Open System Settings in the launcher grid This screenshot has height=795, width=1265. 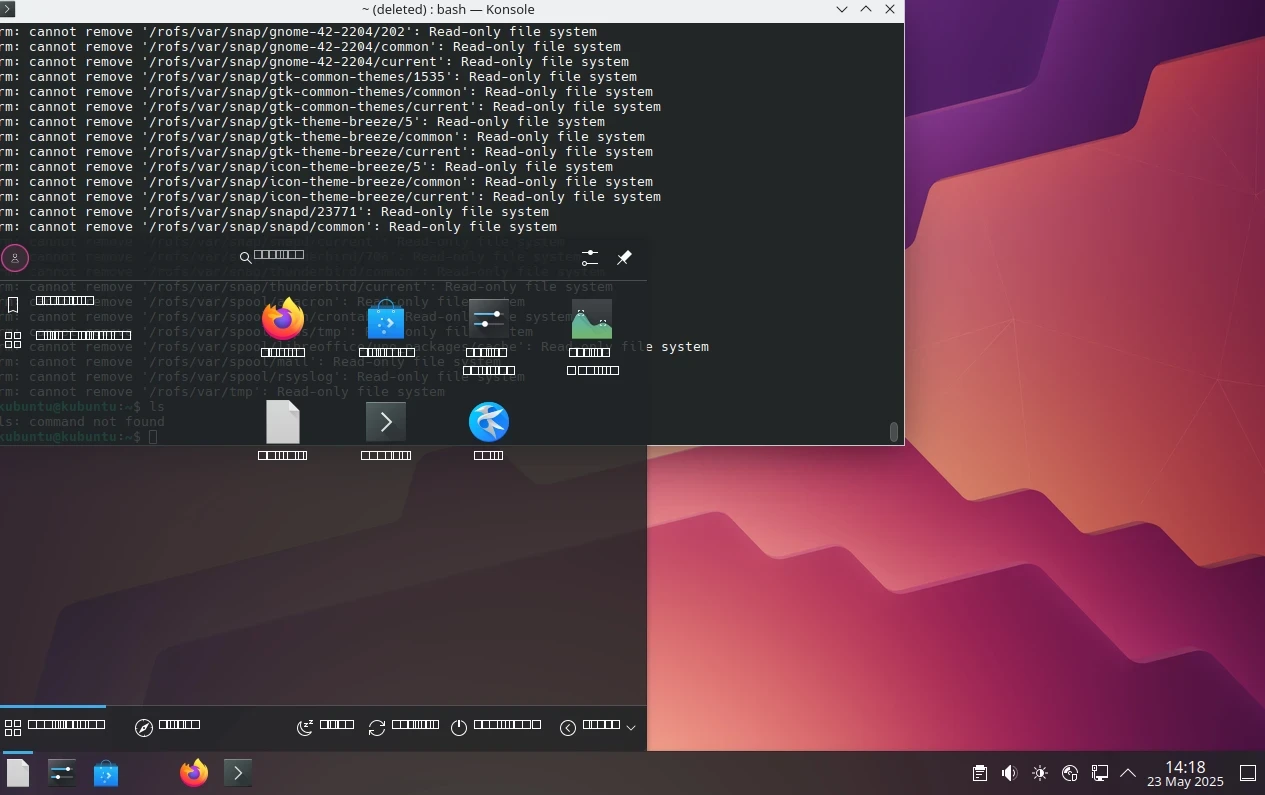[x=489, y=336]
